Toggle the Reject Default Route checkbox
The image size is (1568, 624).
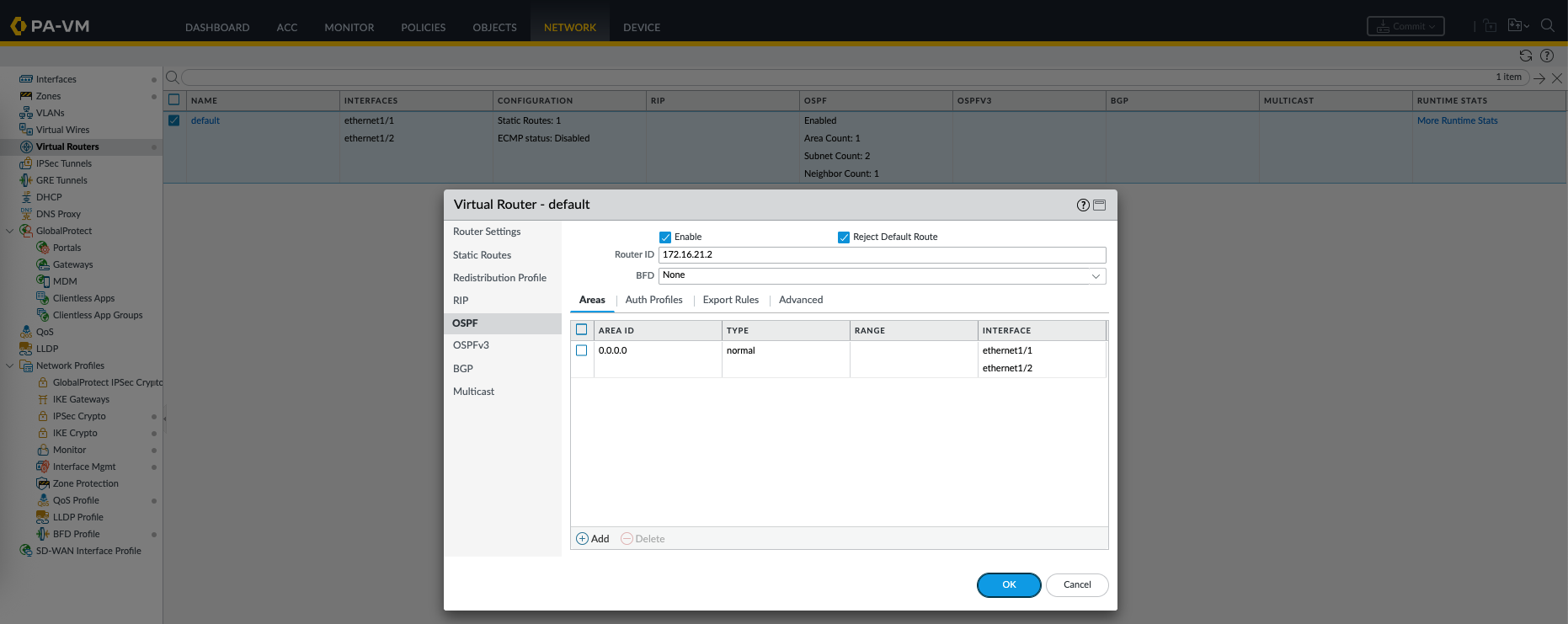coord(844,237)
